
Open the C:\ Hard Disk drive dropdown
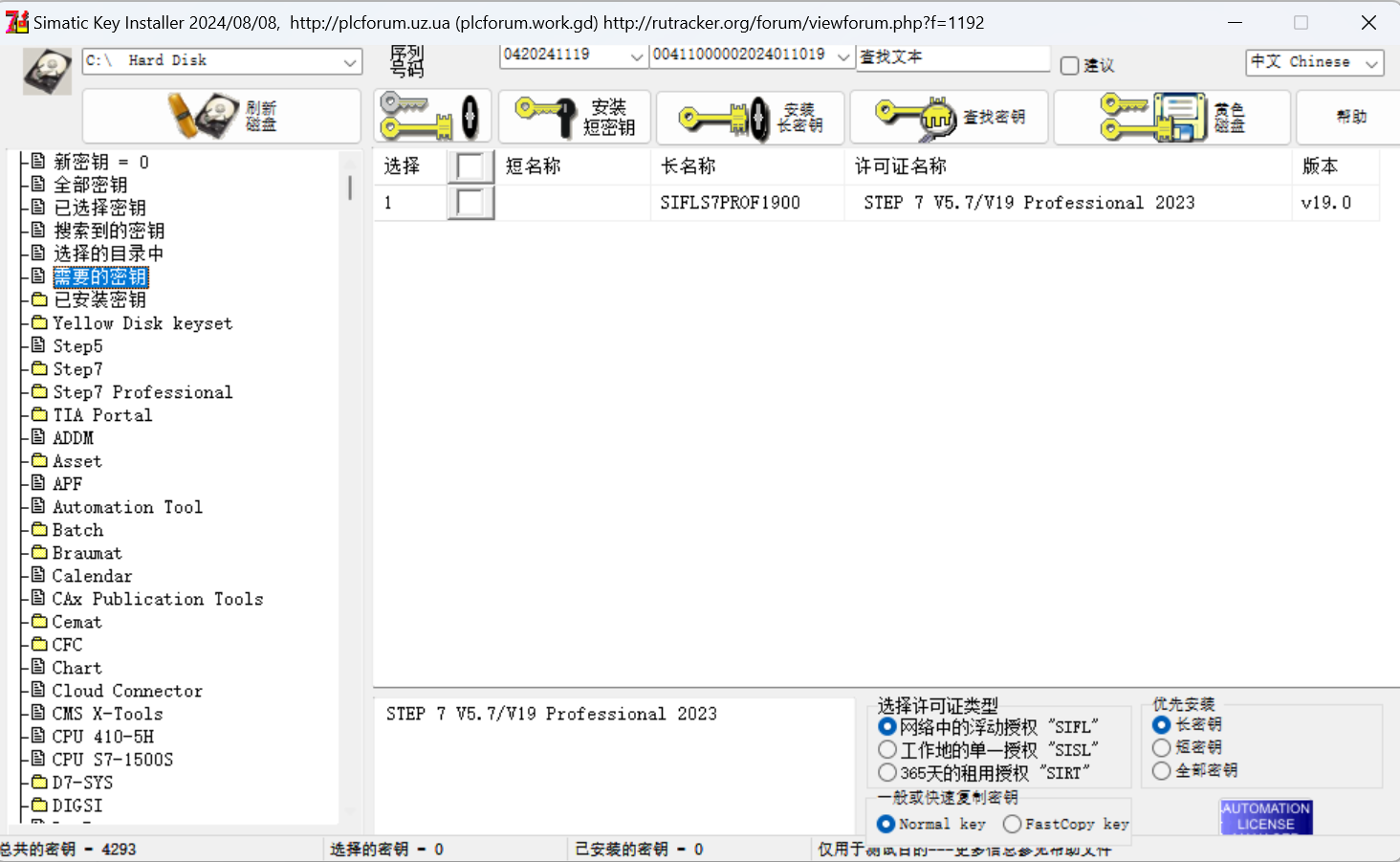coord(350,61)
